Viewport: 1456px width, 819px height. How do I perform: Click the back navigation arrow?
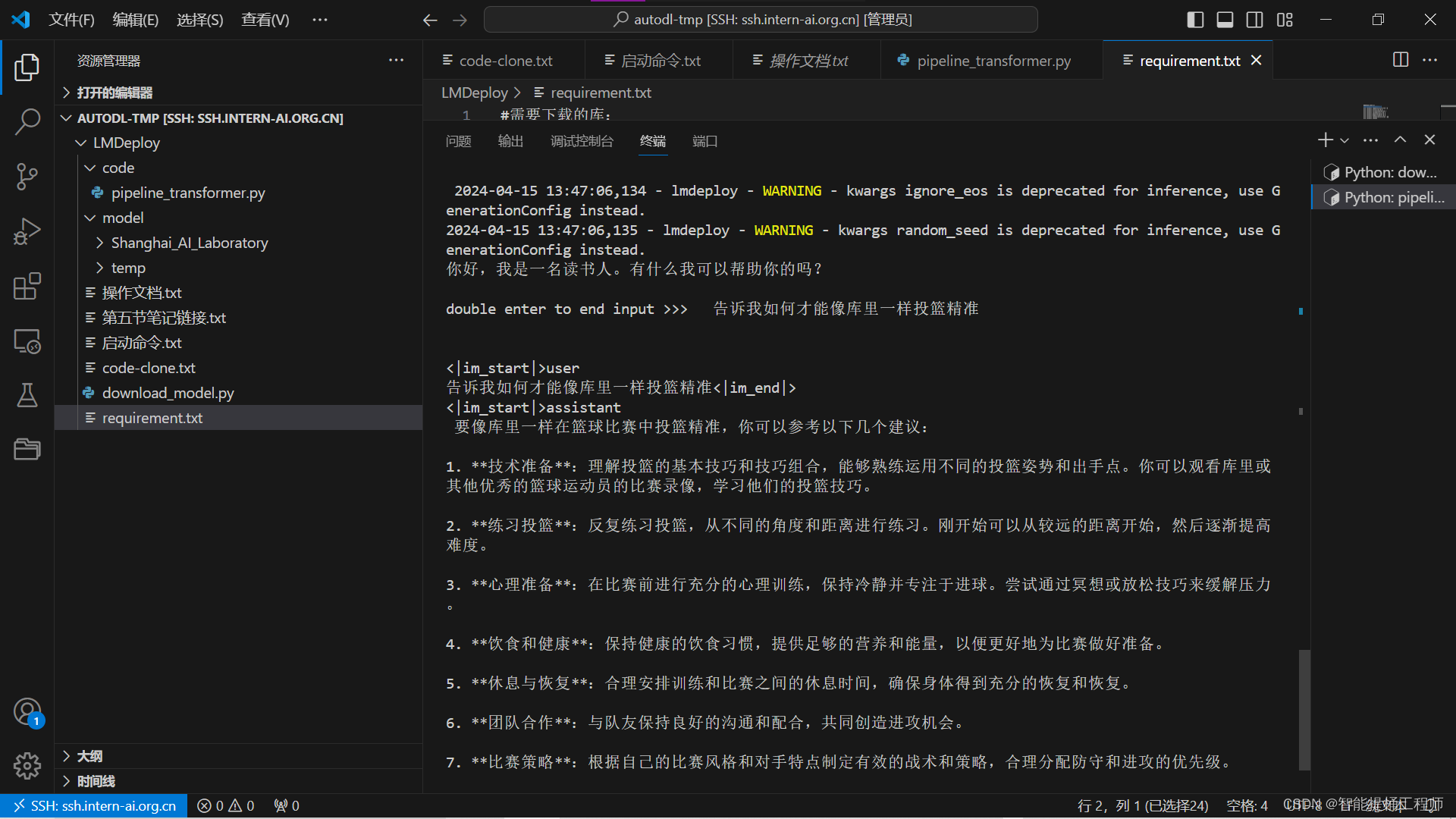tap(429, 20)
